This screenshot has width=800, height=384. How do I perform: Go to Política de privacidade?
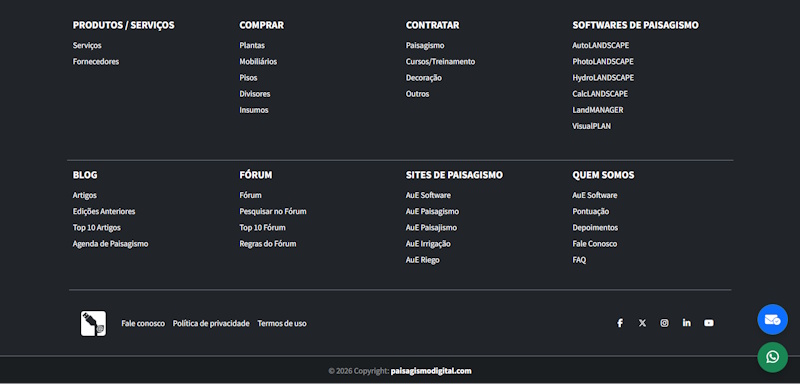point(211,323)
